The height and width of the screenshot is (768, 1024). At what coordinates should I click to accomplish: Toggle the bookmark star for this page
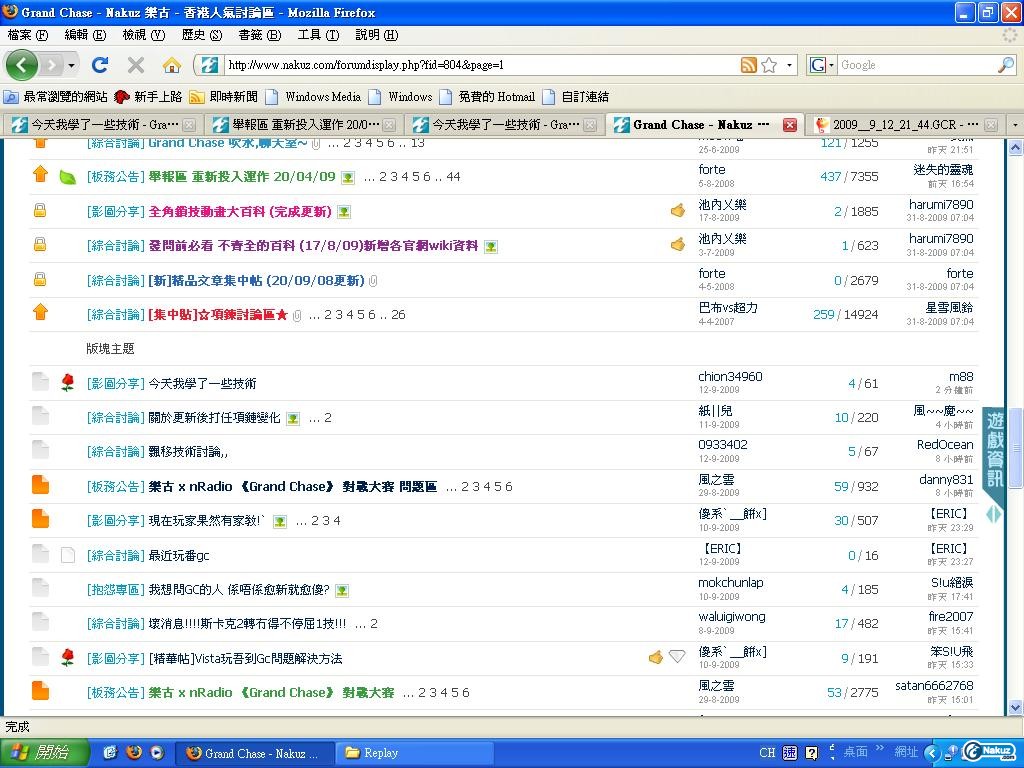click(769, 65)
